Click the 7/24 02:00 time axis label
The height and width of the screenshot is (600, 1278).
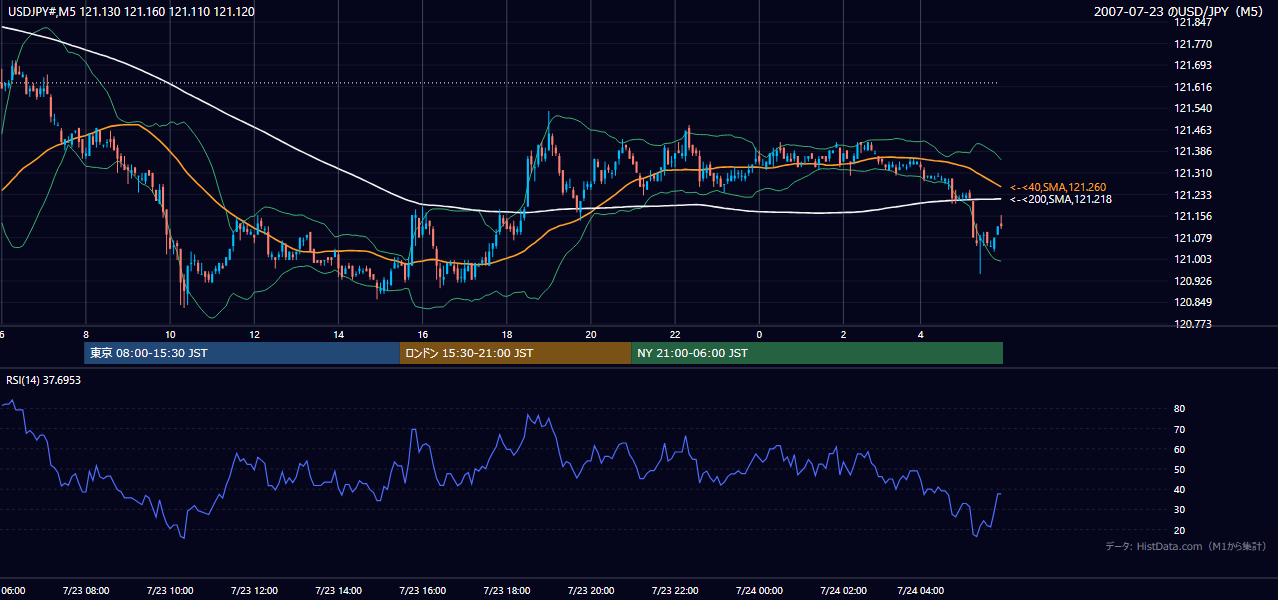pyautogui.click(x=843, y=590)
